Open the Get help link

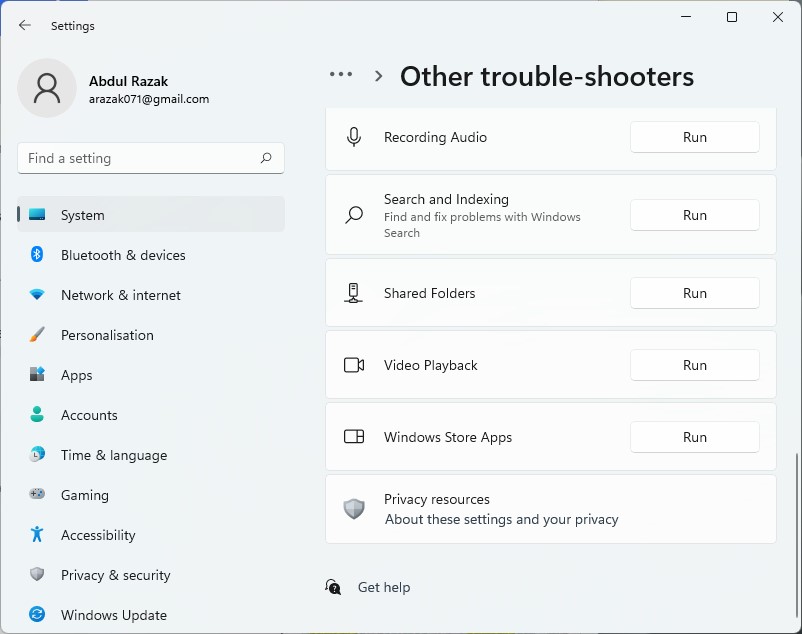tap(384, 587)
